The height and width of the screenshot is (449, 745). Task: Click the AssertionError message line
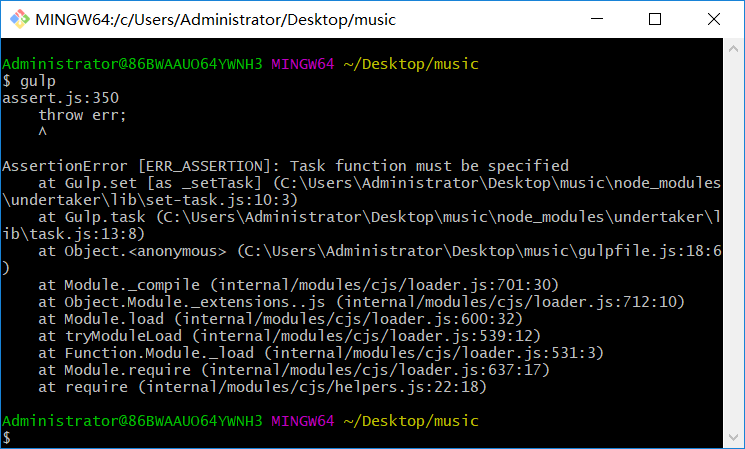[x=286, y=166]
